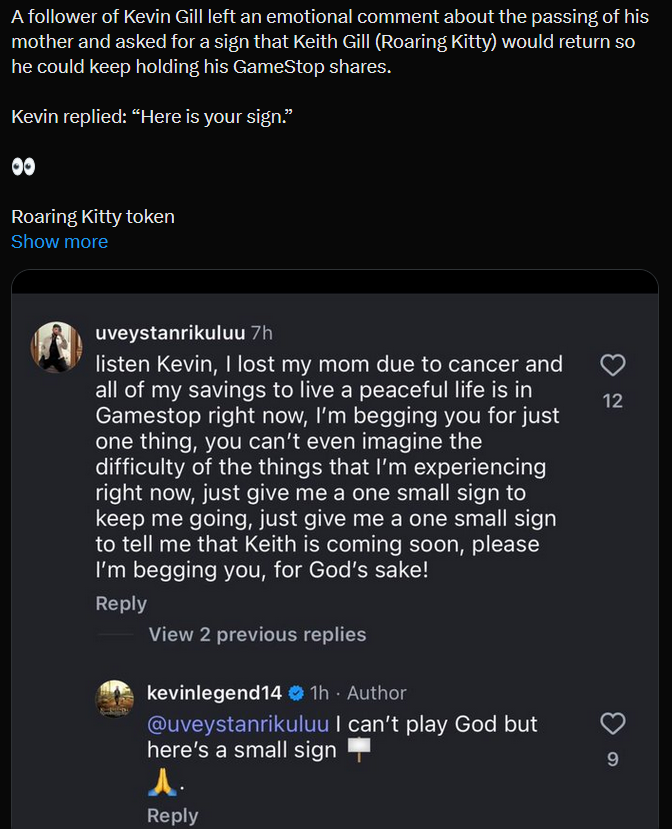Click the placard sign emoji in the reply
The height and width of the screenshot is (829, 672).
coord(359,750)
